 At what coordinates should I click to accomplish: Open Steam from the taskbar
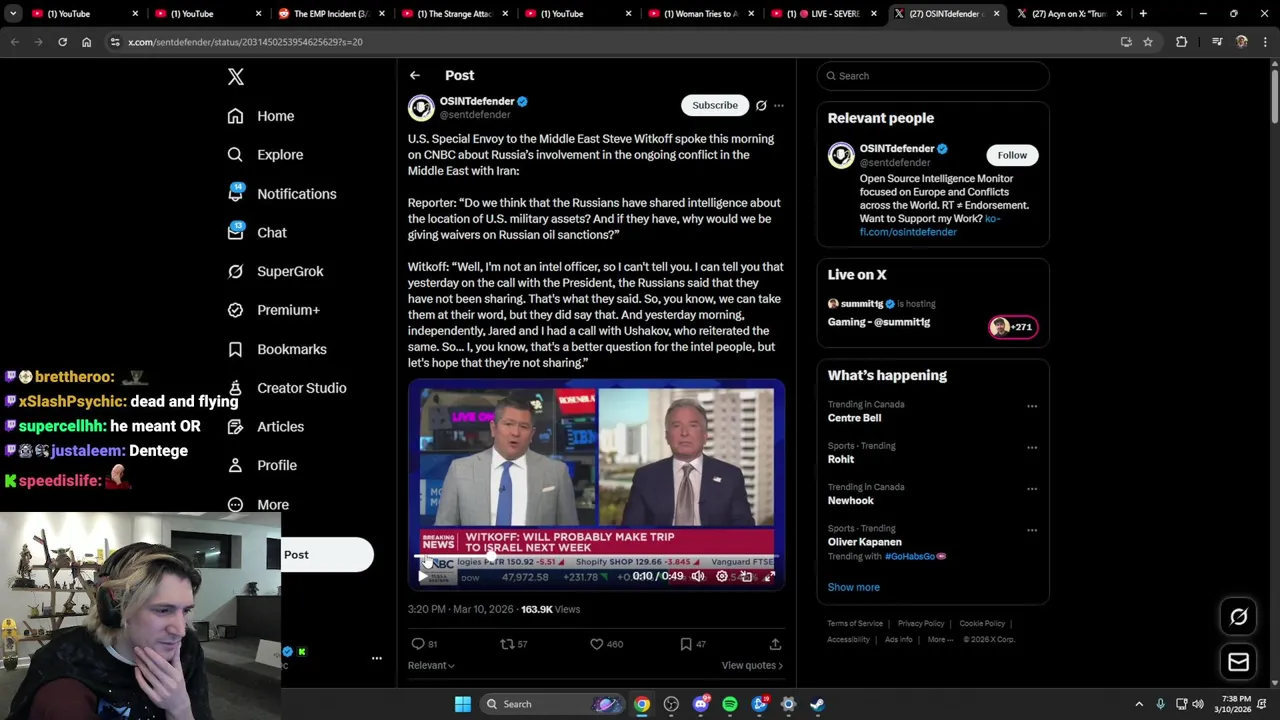(x=817, y=704)
